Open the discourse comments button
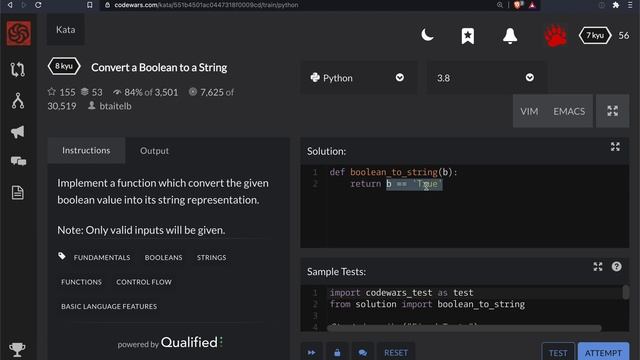The image size is (640, 360). [362, 353]
